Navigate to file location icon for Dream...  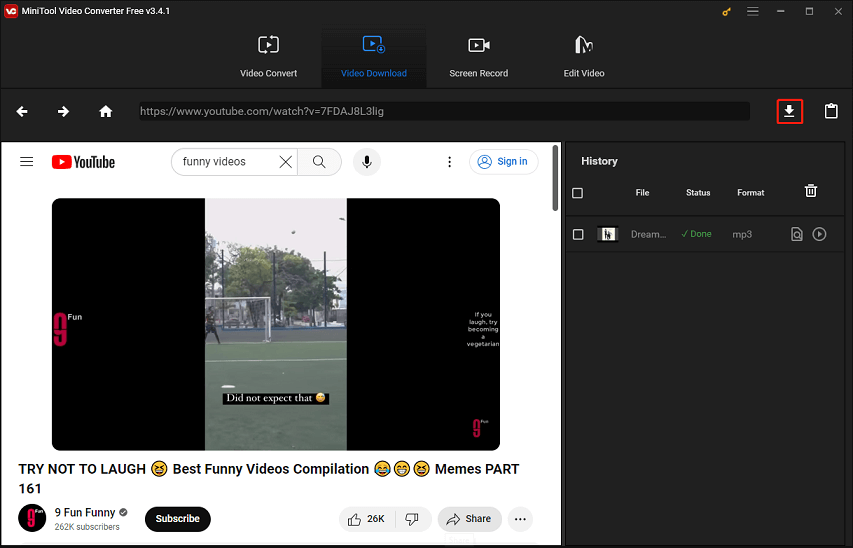(x=796, y=234)
